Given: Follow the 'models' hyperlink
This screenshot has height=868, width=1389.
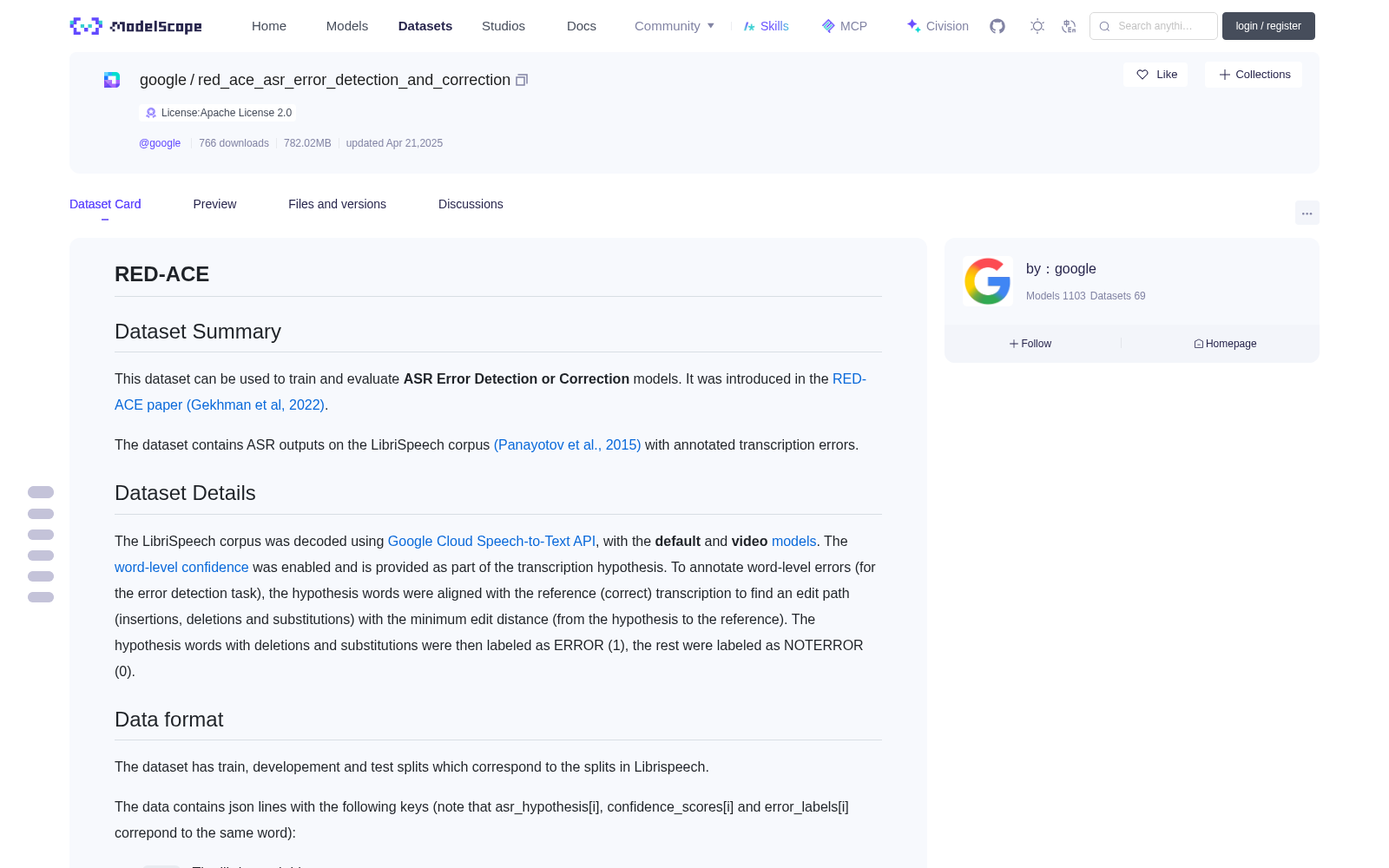Looking at the screenshot, I should click(794, 541).
